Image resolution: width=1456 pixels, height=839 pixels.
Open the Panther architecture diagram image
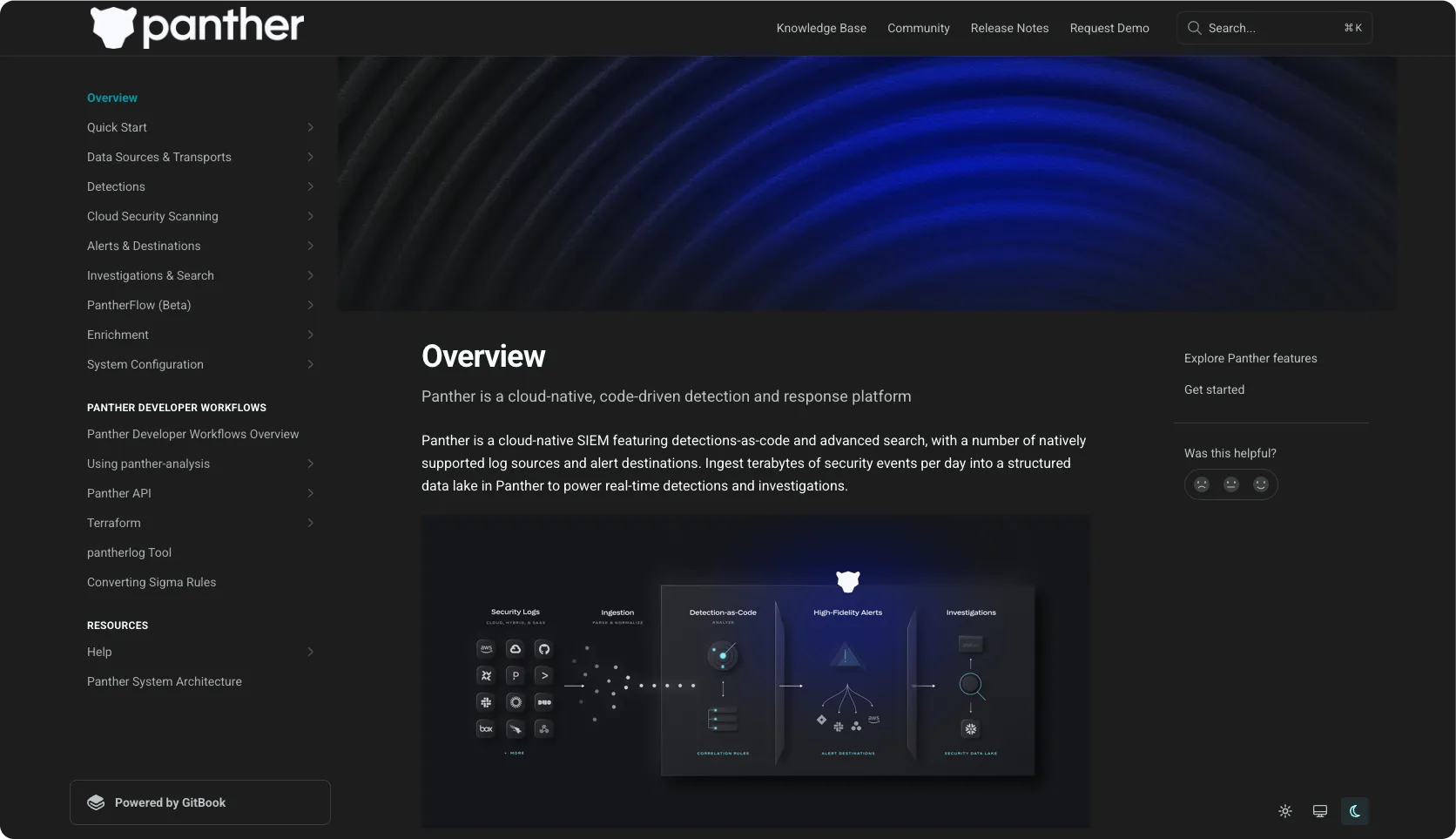(755, 671)
